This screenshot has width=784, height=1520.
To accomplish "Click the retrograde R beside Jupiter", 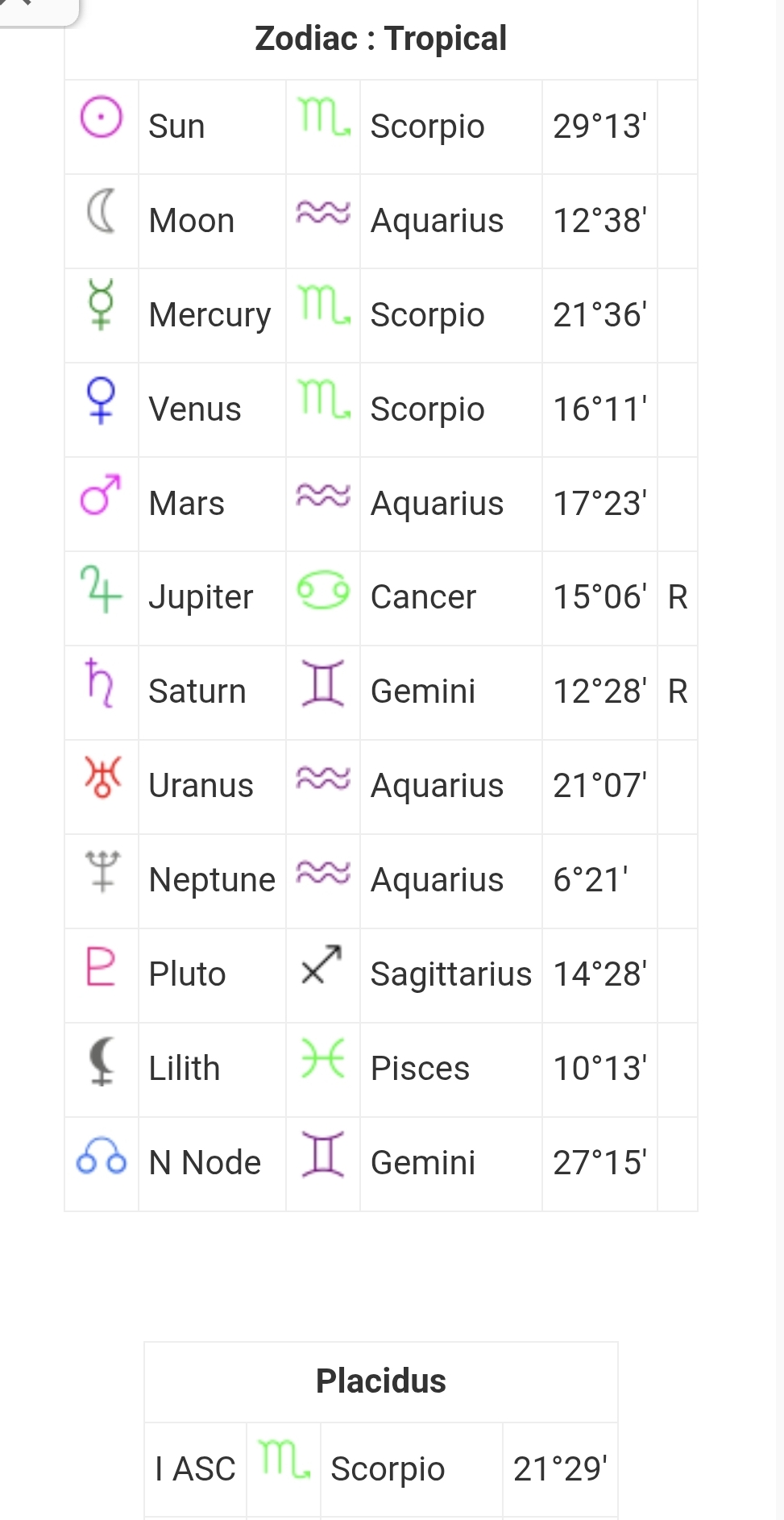I will (x=678, y=598).
